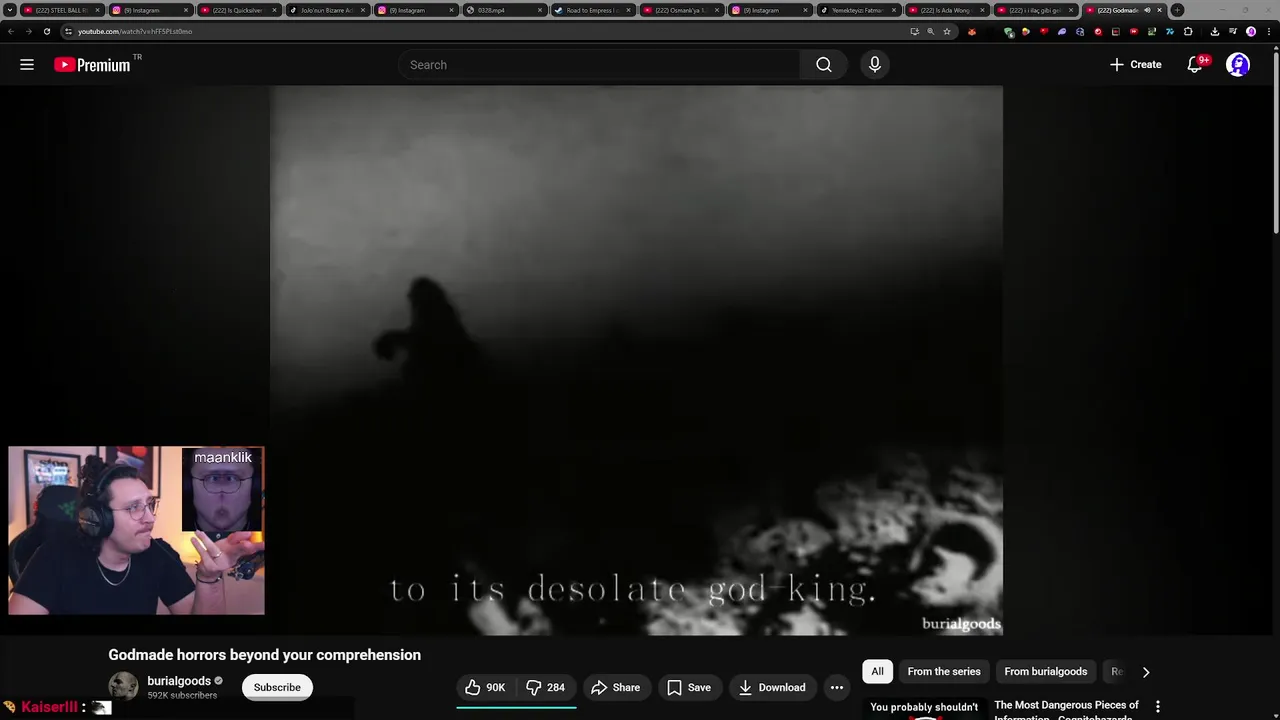This screenshot has width=1280, height=720.
Task: Open burialgoods channel avatar
Action: tap(123, 687)
